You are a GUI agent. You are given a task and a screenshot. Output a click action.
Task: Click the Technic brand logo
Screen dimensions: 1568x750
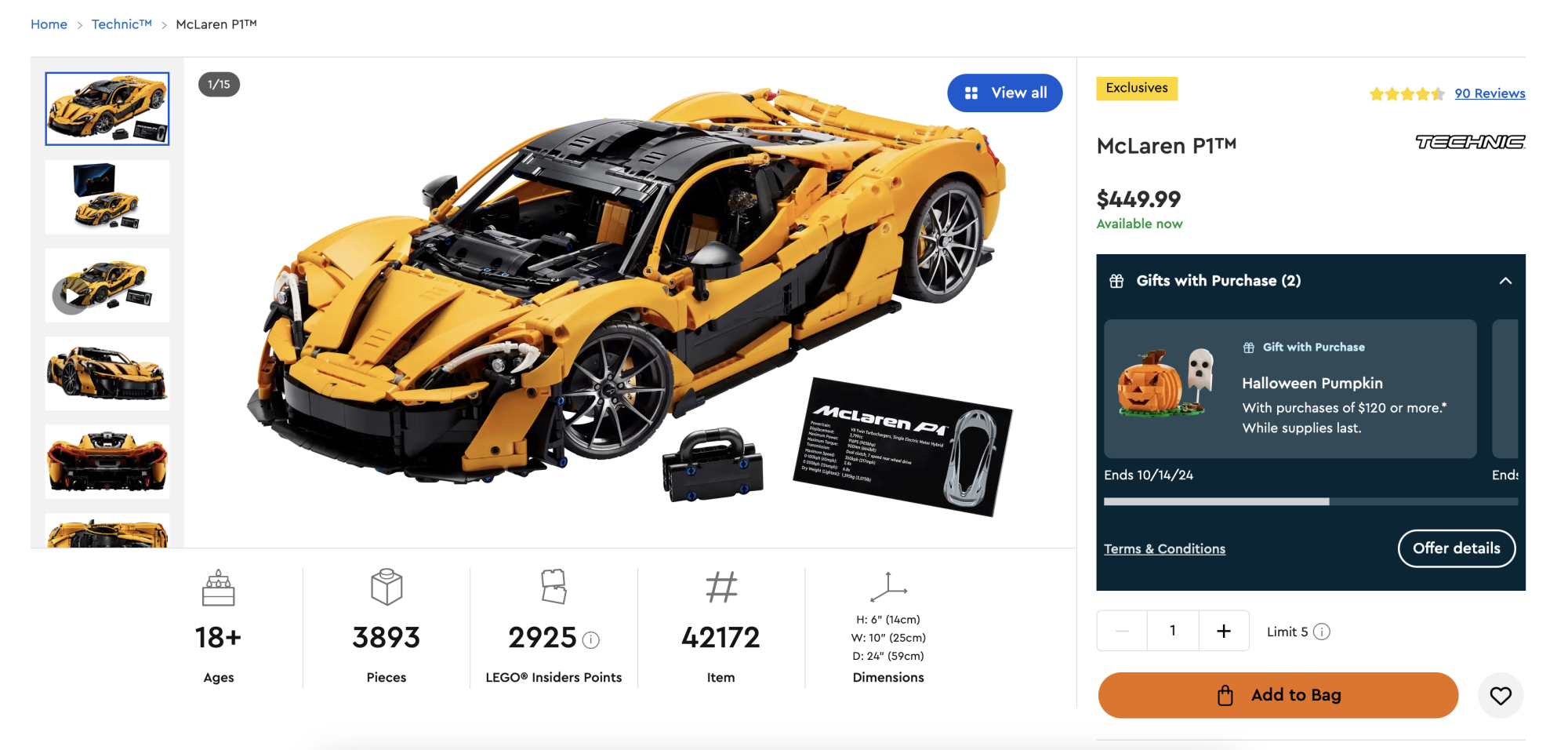pyautogui.click(x=1470, y=142)
